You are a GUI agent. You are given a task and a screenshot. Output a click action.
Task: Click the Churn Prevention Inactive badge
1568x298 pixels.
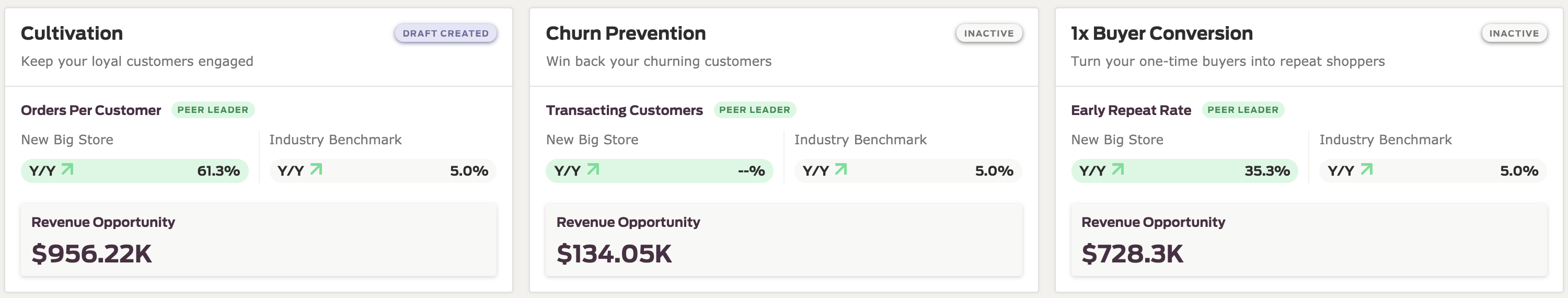(989, 33)
